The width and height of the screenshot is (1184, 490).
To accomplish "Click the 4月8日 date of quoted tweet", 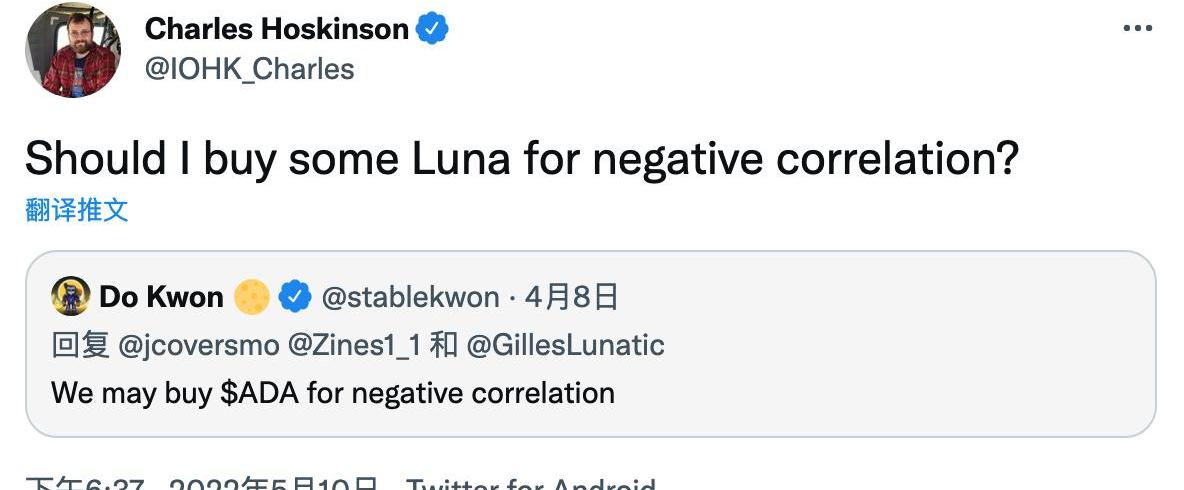I will (571, 297).
